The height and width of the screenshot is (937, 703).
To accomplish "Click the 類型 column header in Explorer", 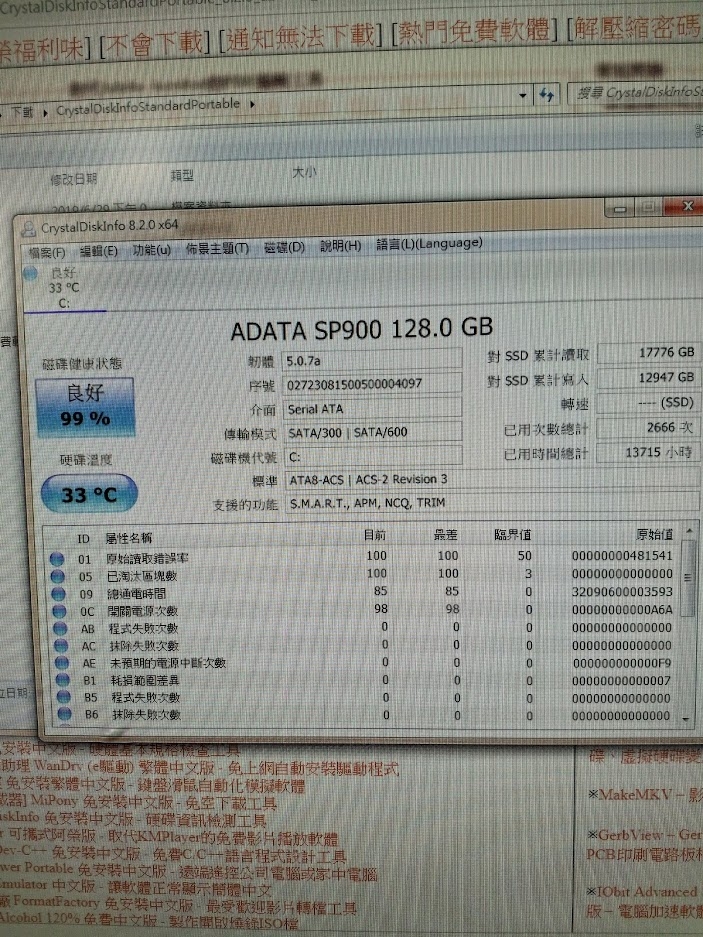I will [x=182, y=175].
